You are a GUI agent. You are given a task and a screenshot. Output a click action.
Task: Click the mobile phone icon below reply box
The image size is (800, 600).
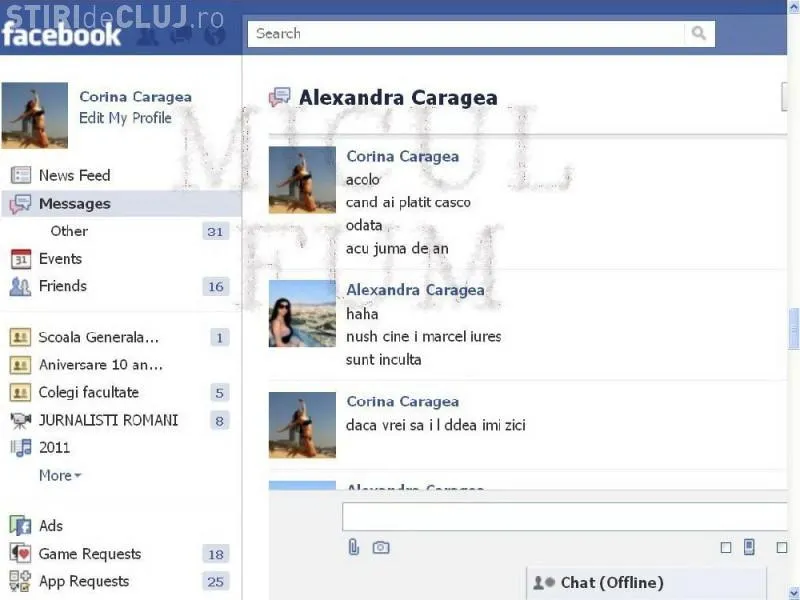pyautogui.click(x=749, y=547)
